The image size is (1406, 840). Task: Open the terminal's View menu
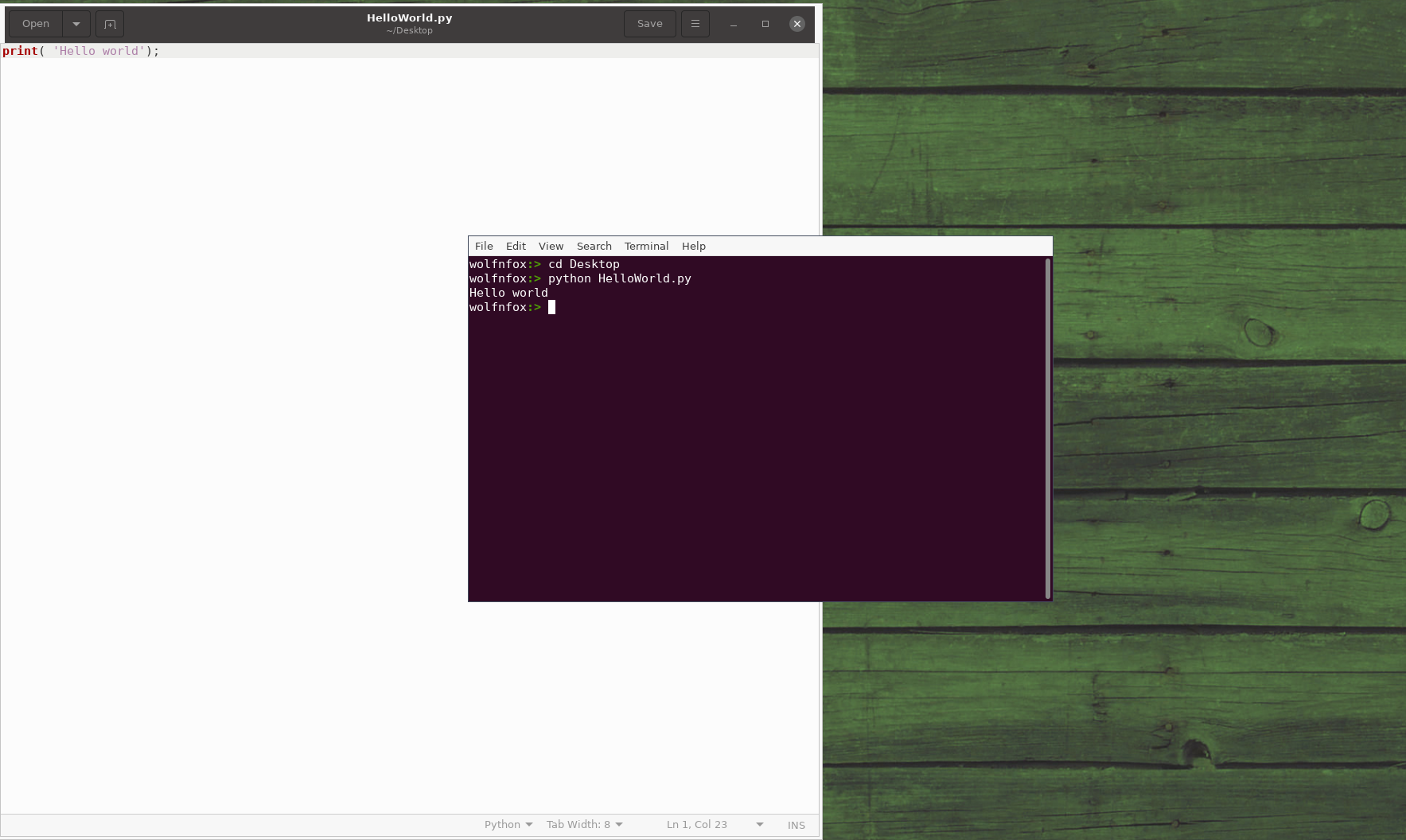click(551, 246)
